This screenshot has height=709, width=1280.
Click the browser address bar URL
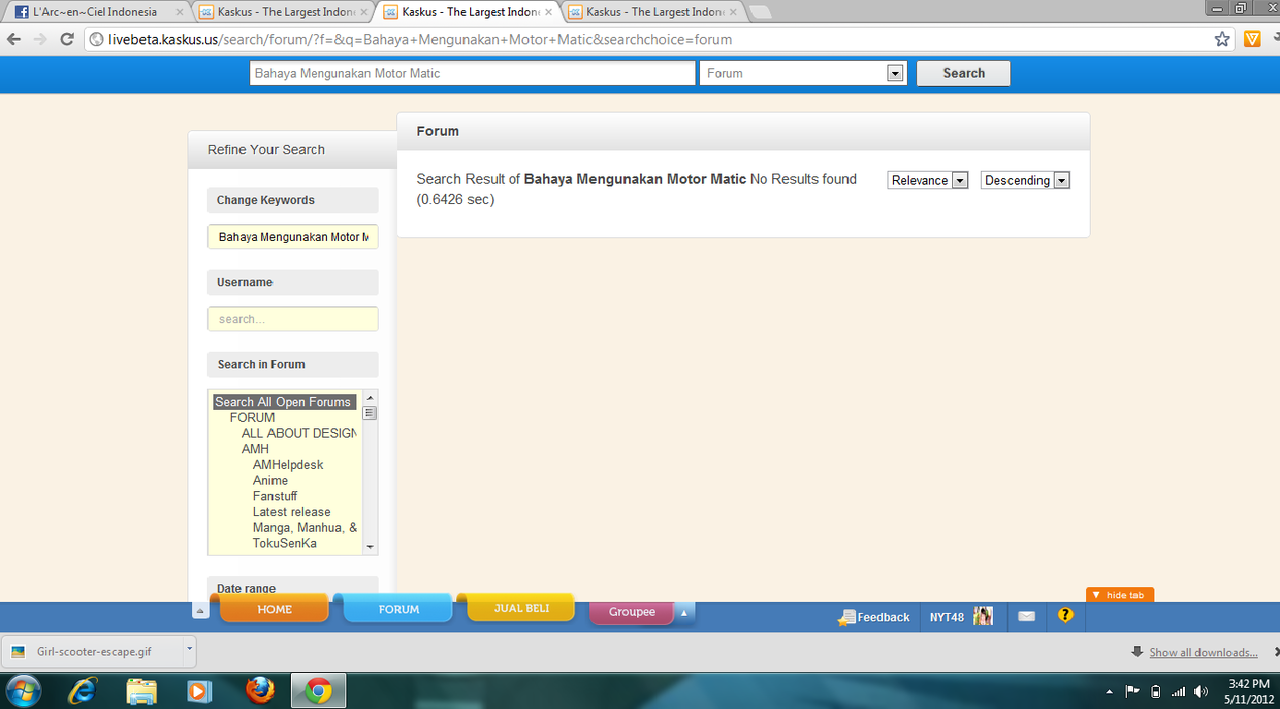420,40
